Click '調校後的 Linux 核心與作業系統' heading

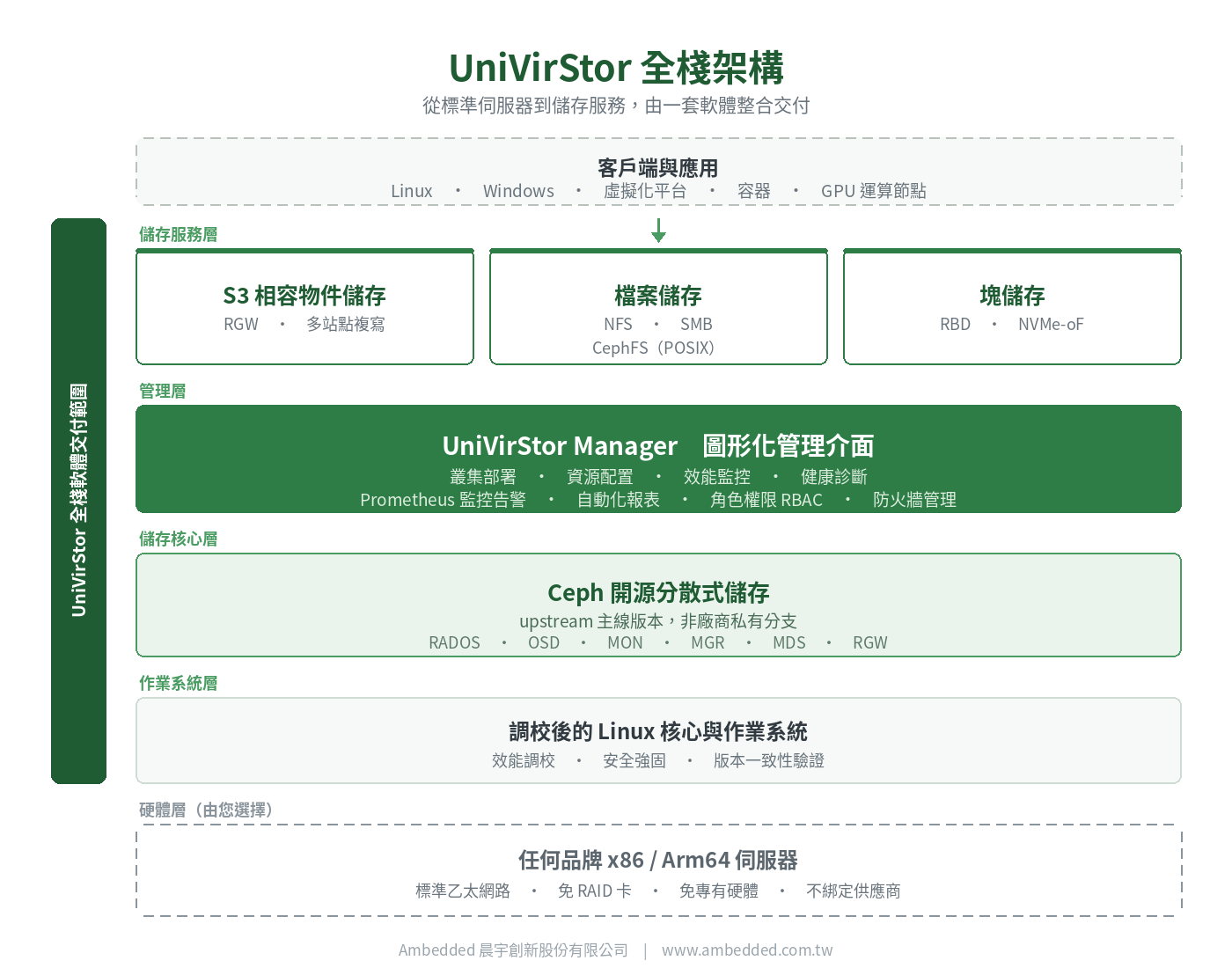658,731
